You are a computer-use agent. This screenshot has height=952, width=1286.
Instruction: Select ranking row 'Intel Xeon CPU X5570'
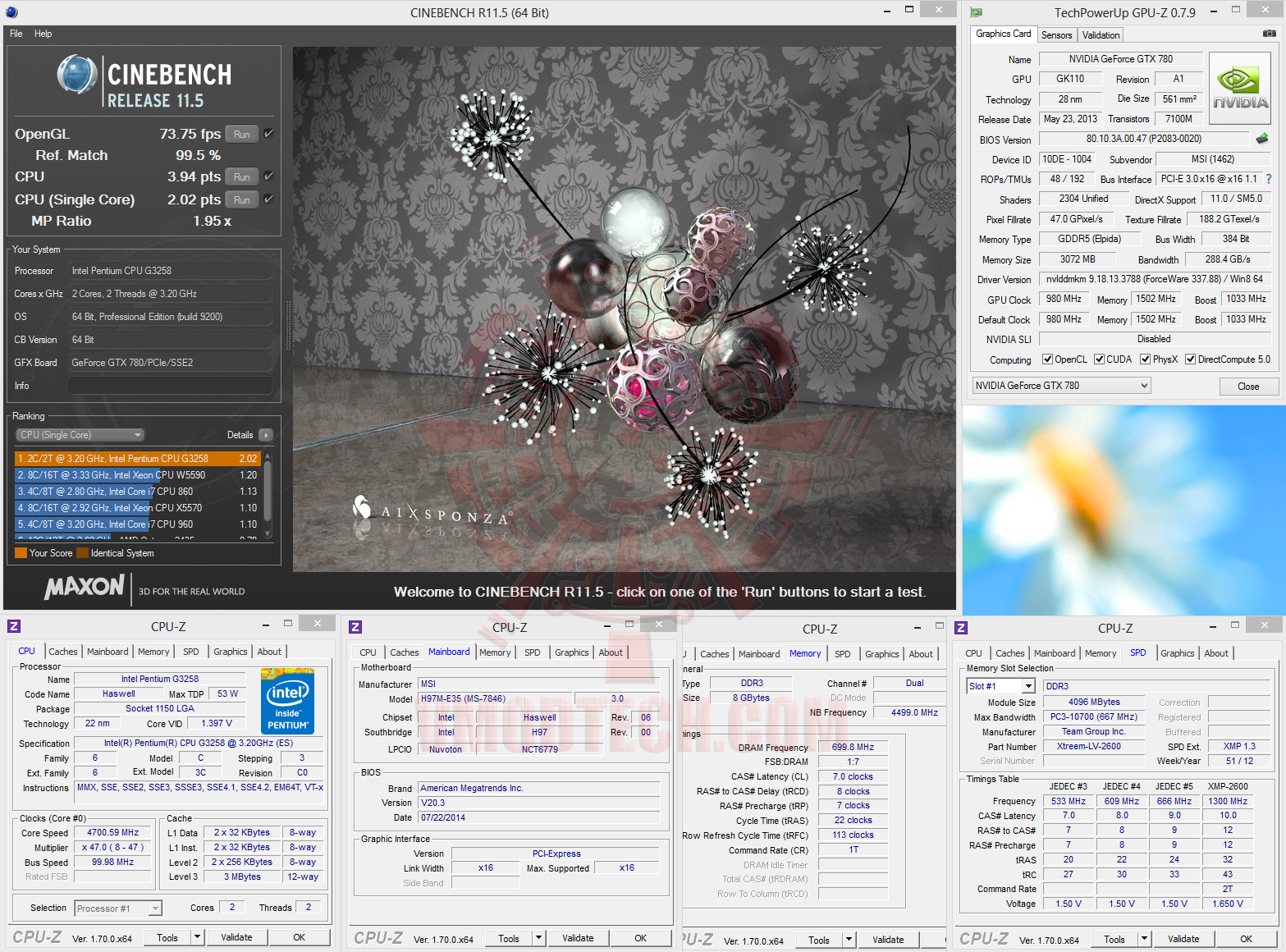(138, 508)
